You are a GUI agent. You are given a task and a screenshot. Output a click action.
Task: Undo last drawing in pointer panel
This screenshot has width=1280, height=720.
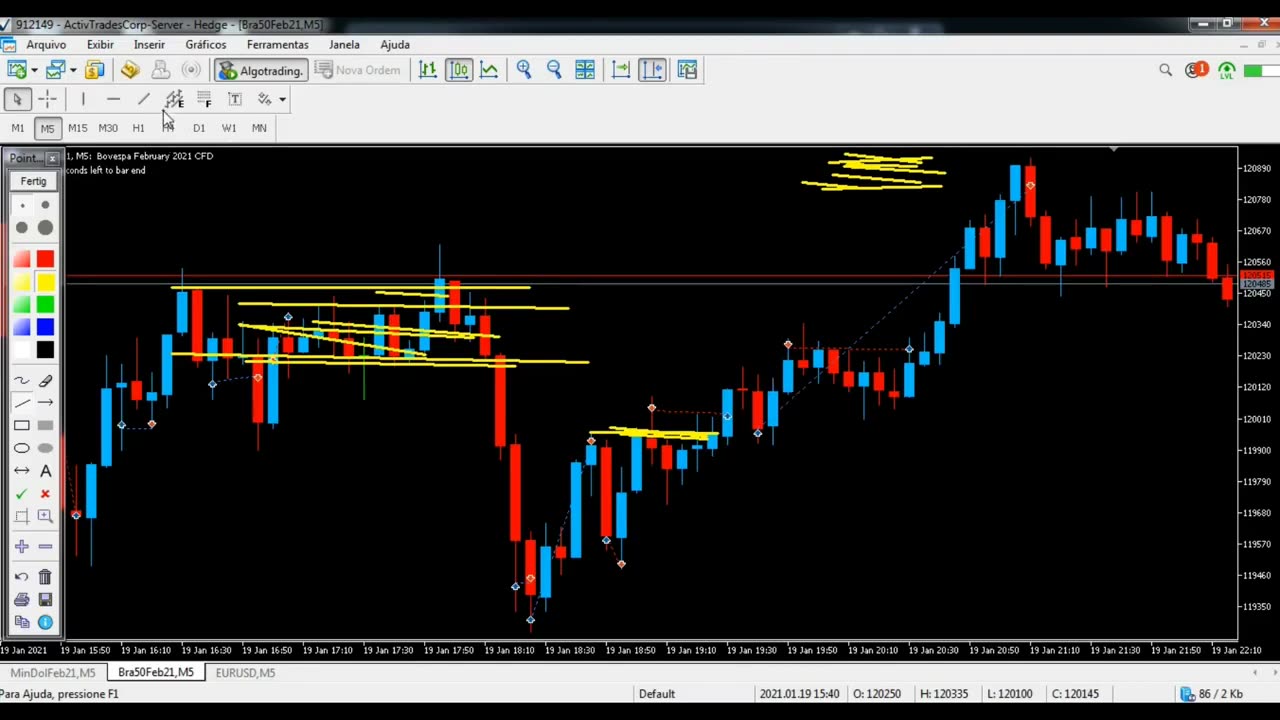[22, 577]
